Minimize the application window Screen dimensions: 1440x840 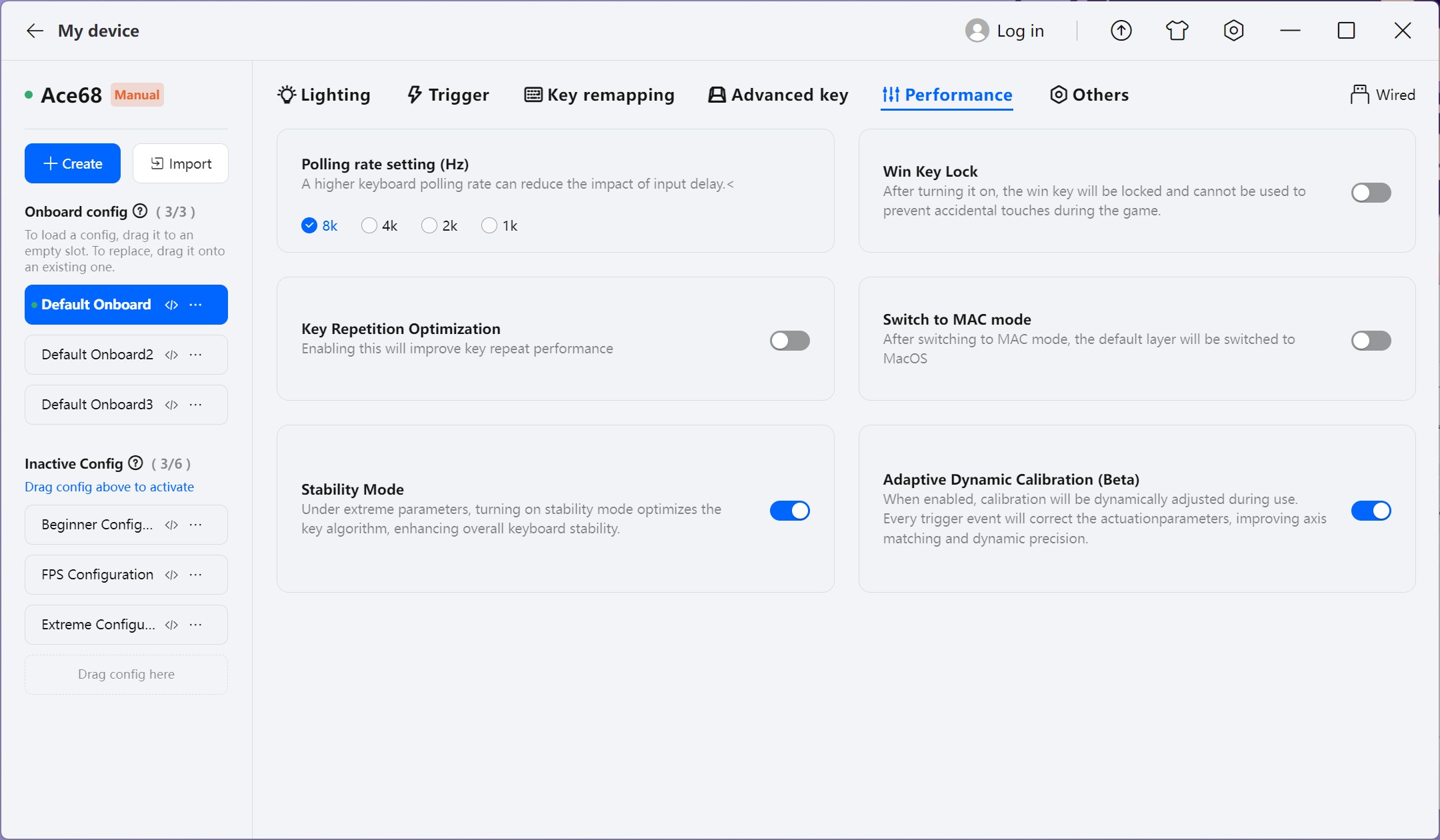(1291, 31)
